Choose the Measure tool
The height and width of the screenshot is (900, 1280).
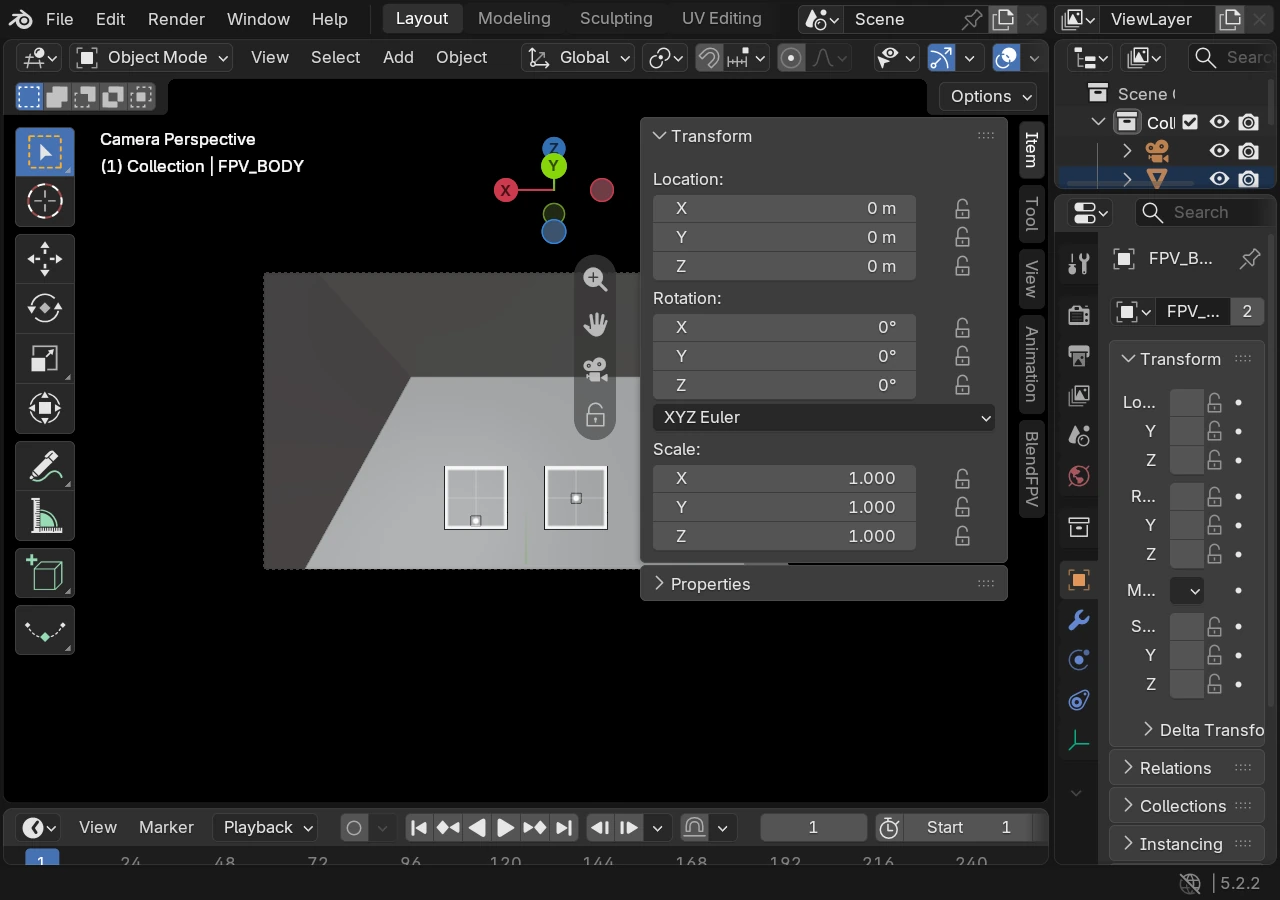(45, 515)
